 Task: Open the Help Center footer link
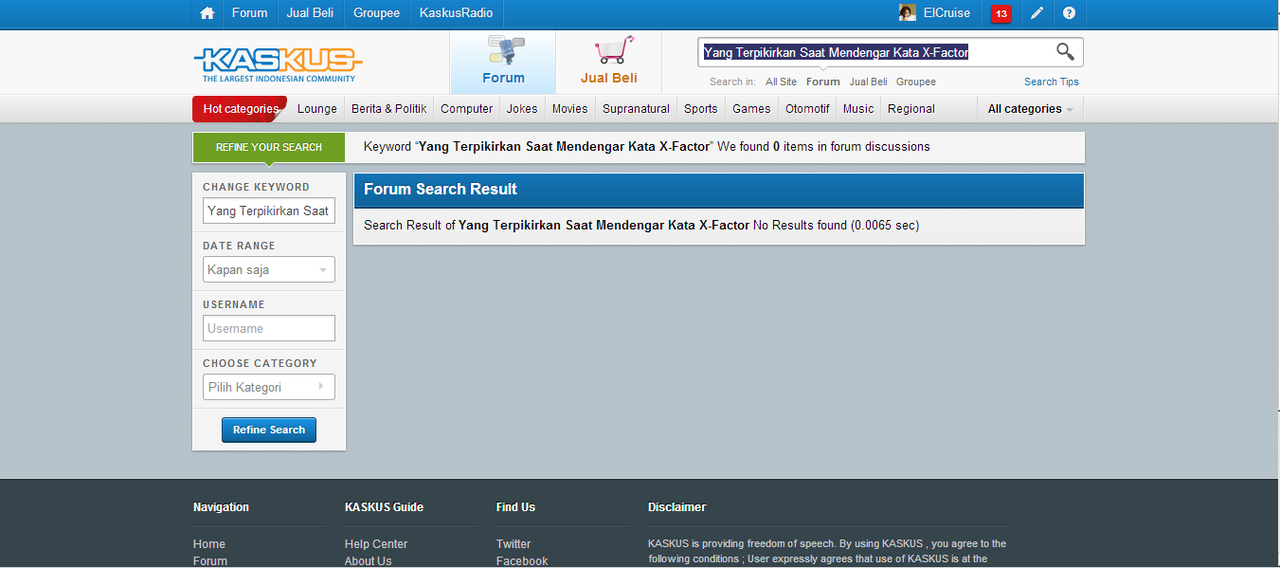(x=376, y=544)
